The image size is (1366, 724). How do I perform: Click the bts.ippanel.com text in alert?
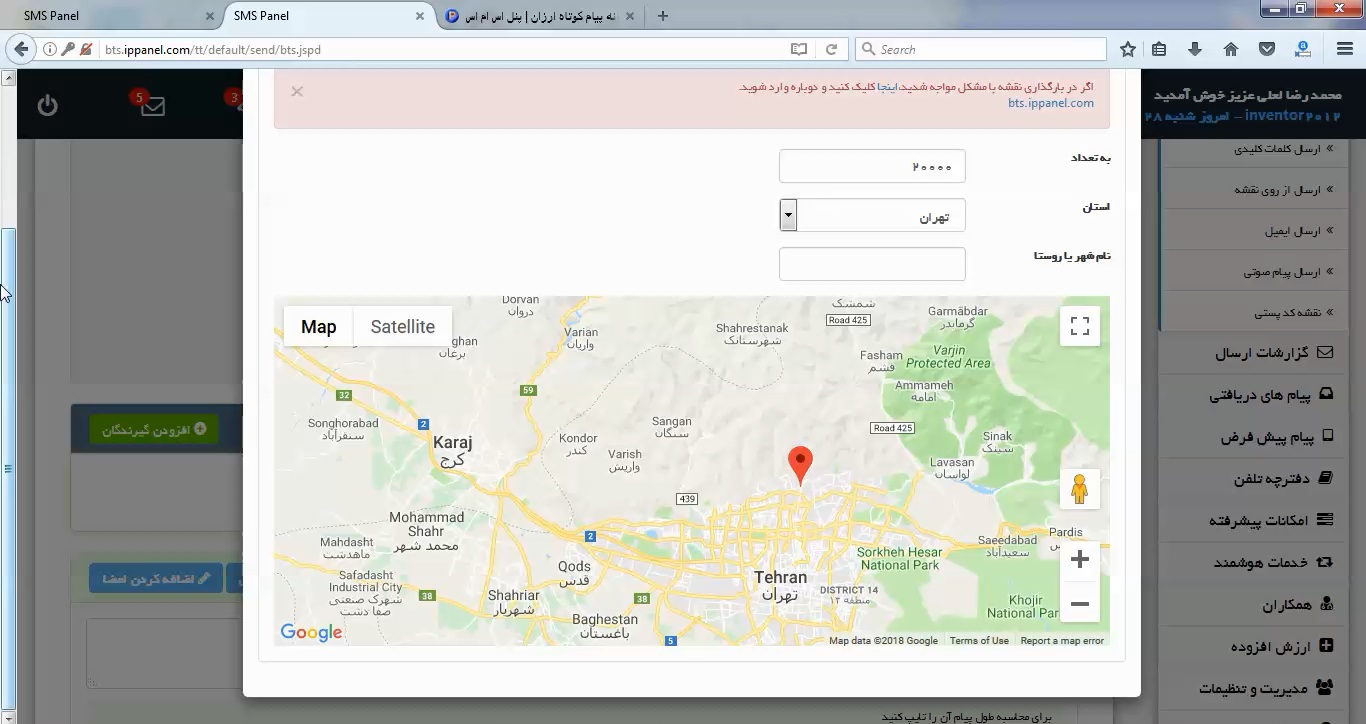1050,103
